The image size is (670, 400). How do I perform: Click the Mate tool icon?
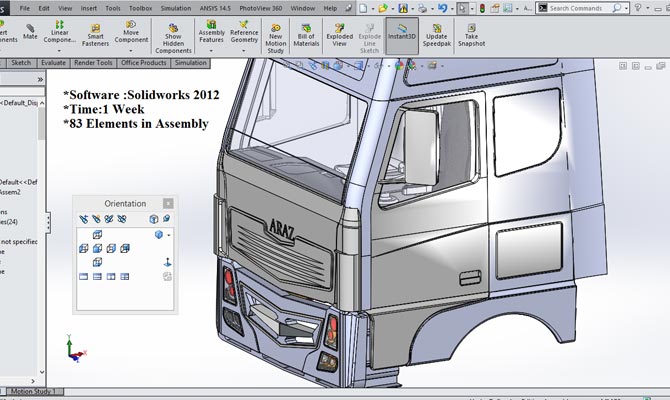[30, 29]
